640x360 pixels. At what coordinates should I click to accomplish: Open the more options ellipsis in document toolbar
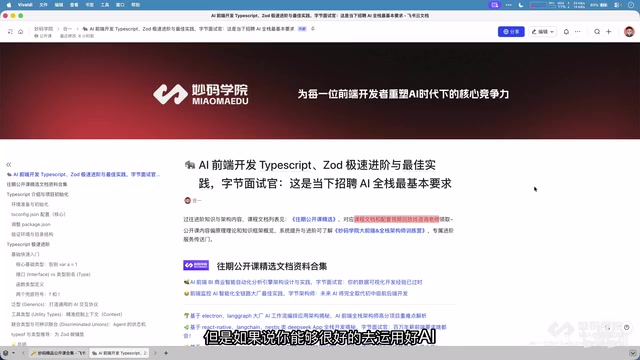point(578,31)
